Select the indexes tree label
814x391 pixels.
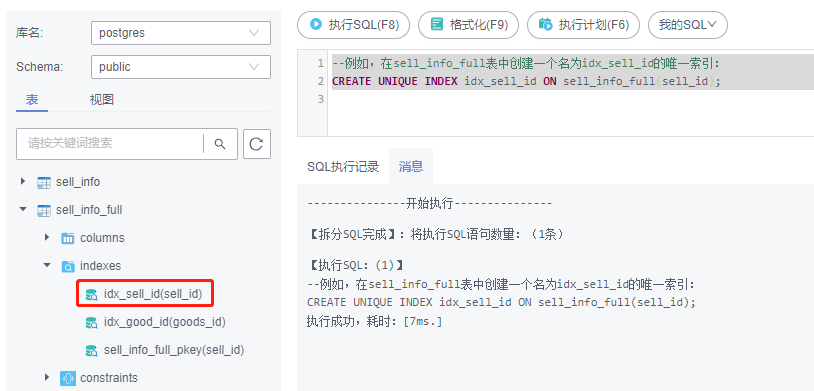coord(100,266)
